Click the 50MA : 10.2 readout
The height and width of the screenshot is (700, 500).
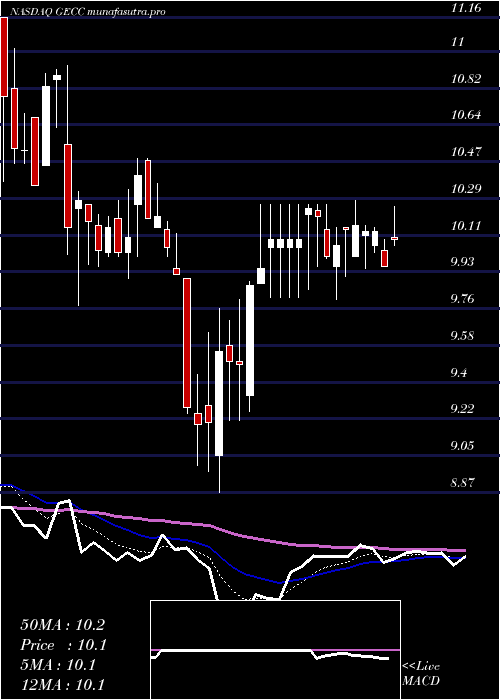point(63,625)
